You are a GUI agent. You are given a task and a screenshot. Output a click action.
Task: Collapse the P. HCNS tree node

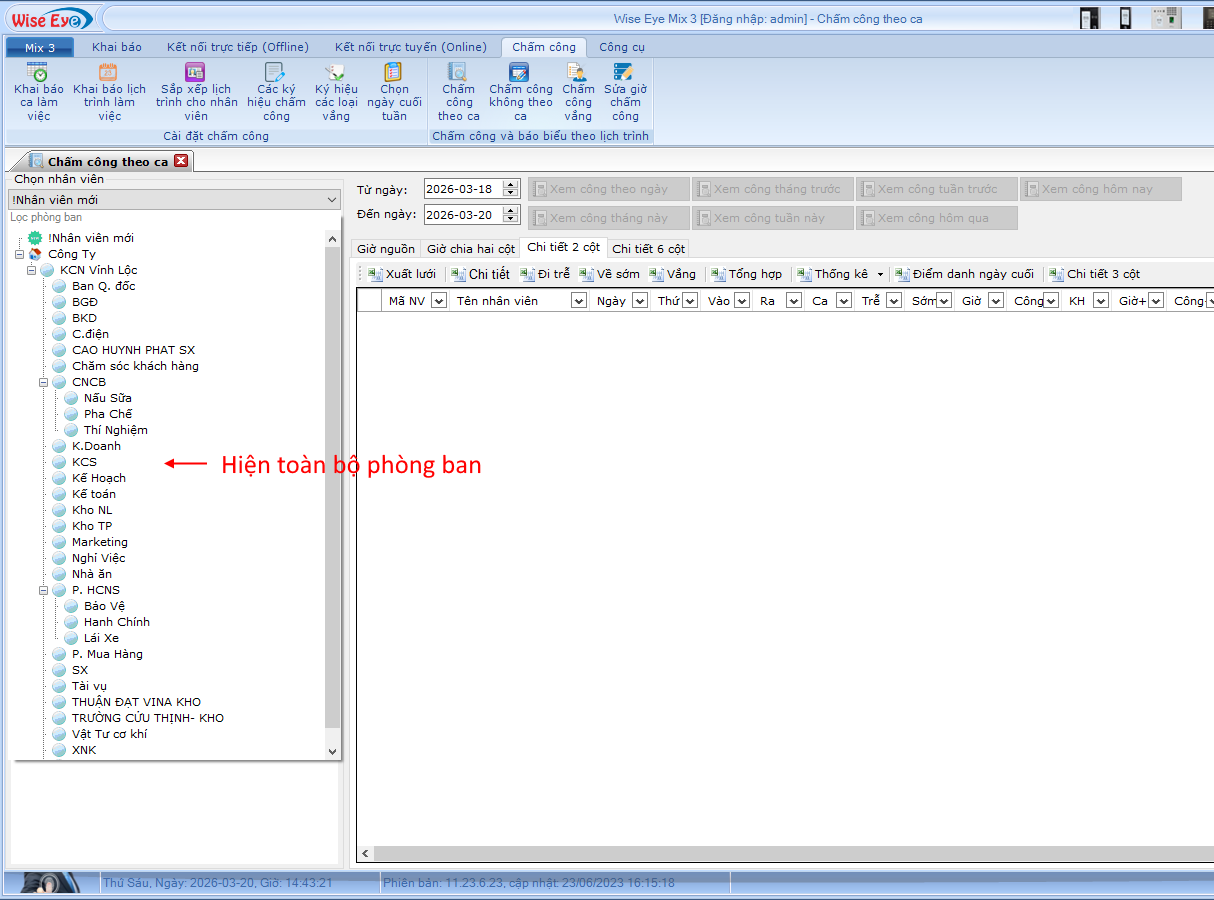point(44,590)
